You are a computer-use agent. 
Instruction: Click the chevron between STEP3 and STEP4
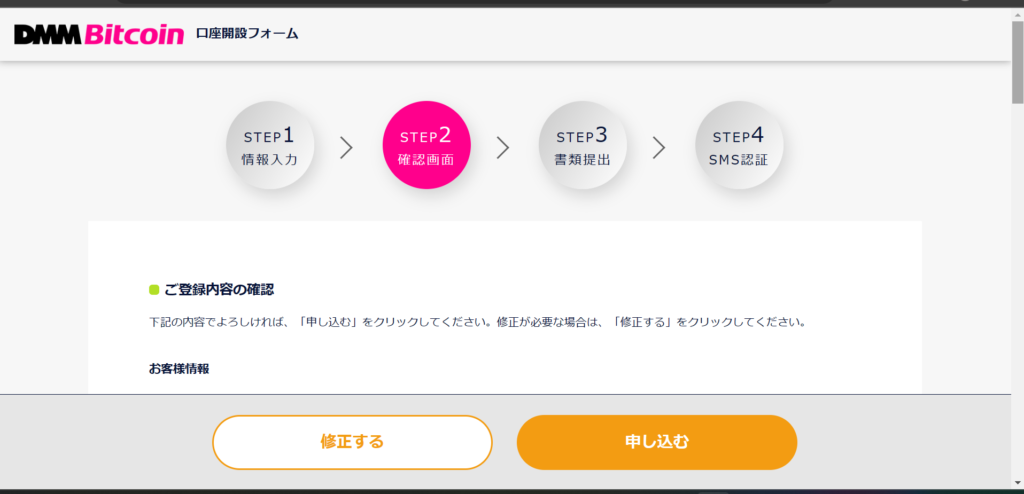(659, 148)
